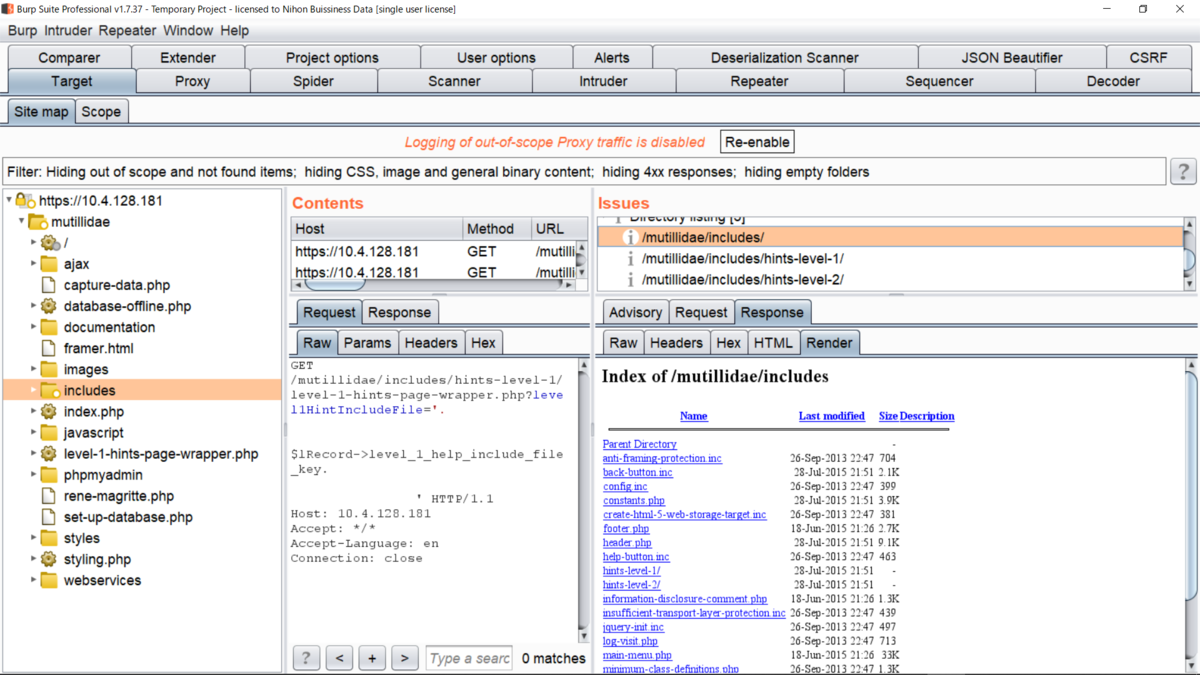Click the framer.html page icon
The height and width of the screenshot is (675, 1200).
48,348
